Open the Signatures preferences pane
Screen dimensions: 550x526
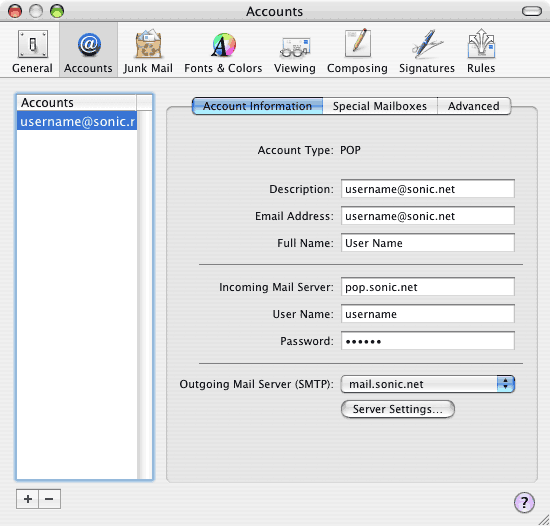pos(427,51)
